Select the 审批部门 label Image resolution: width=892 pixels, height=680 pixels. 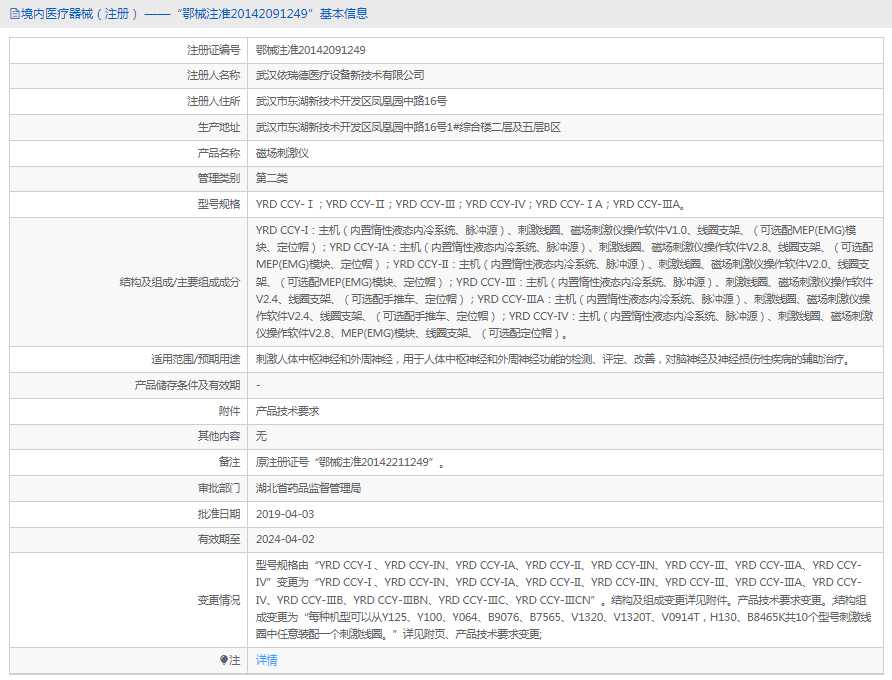click(218, 488)
